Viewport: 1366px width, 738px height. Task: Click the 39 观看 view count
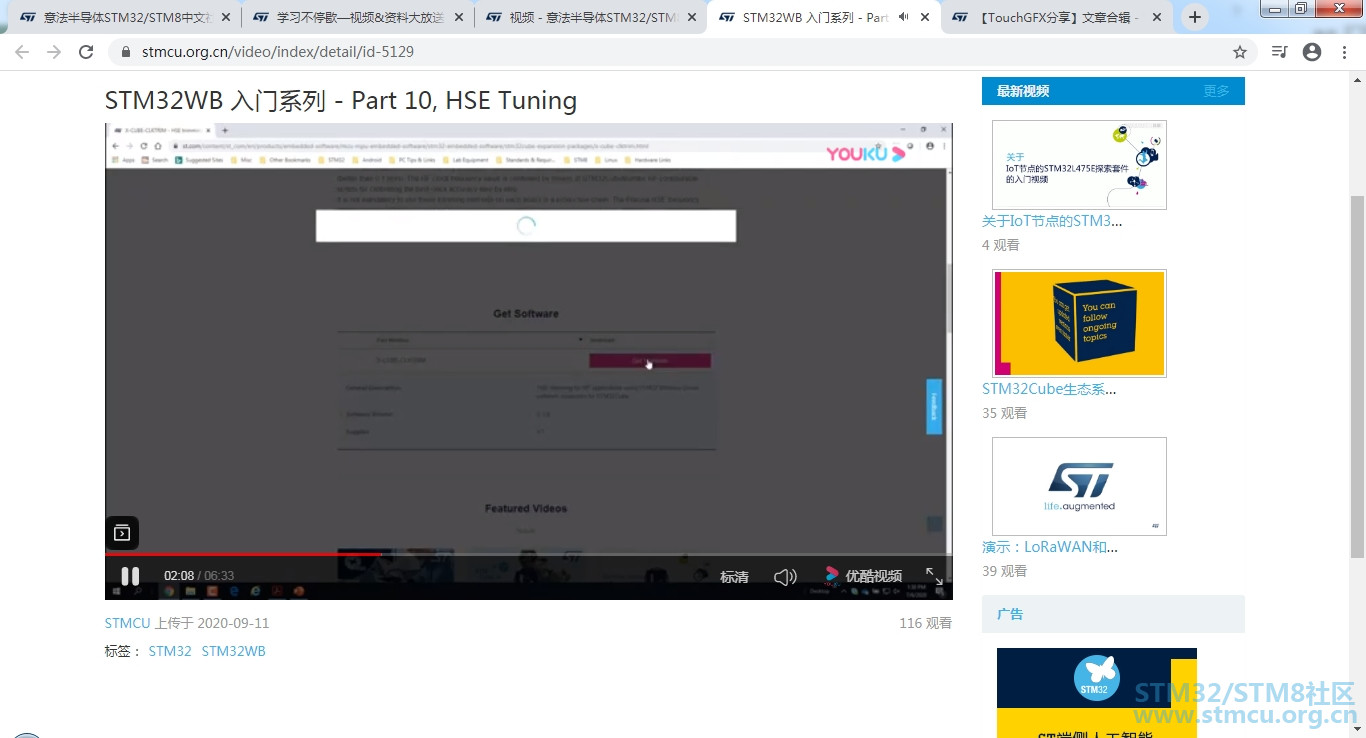(x=1004, y=571)
